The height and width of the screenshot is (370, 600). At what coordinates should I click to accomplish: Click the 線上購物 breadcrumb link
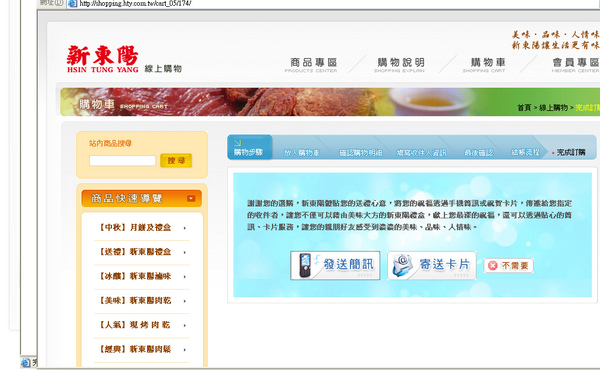553,108
